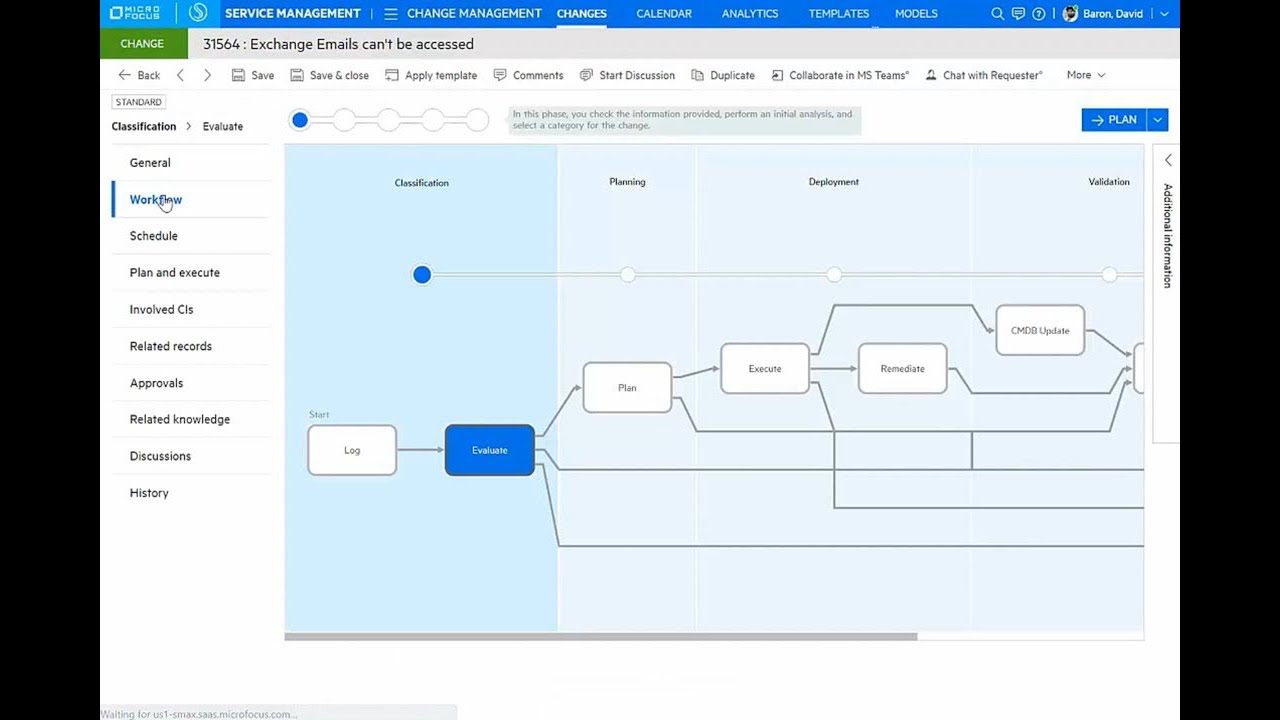Click Apply template
This screenshot has width=1280, height=720.
point(431,75)
